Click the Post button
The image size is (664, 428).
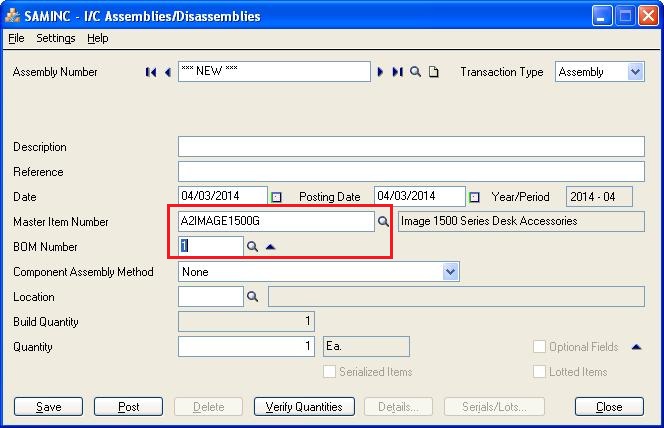128,406
